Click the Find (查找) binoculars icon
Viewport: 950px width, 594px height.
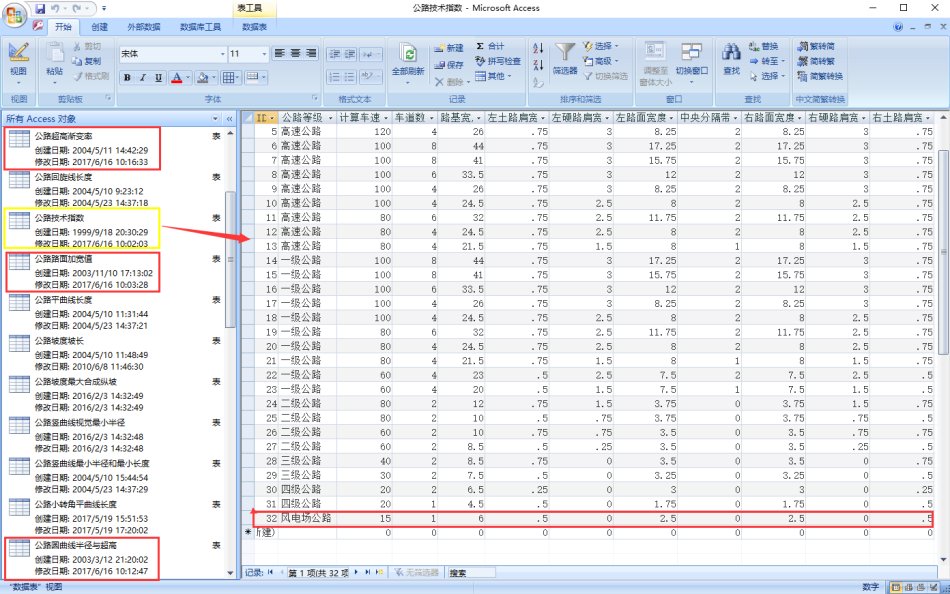731,54
